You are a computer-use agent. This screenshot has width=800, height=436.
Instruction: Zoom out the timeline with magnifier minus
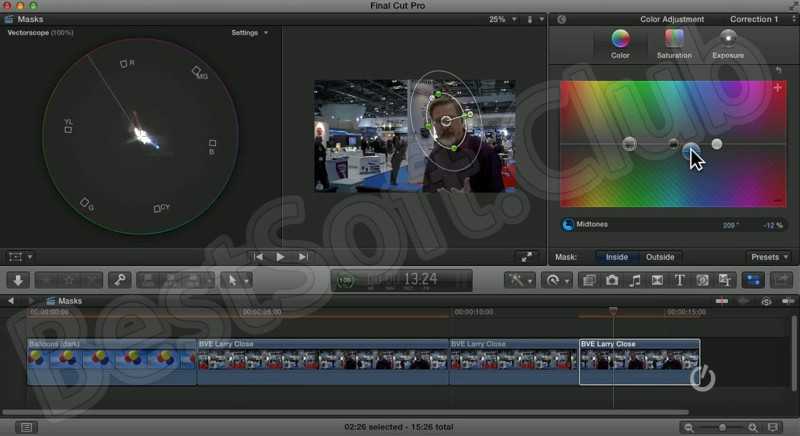(x=689, y=427)
